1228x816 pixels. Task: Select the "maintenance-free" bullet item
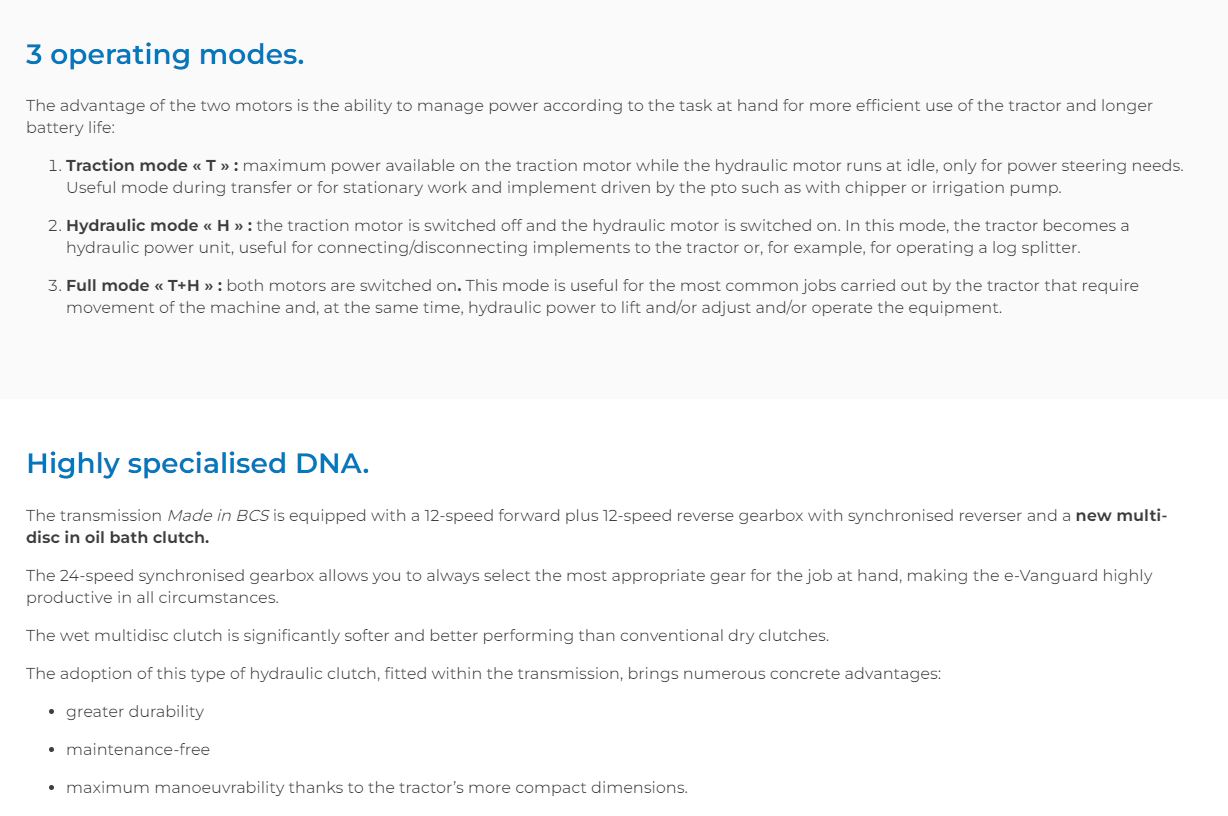[x=138, y=749]
